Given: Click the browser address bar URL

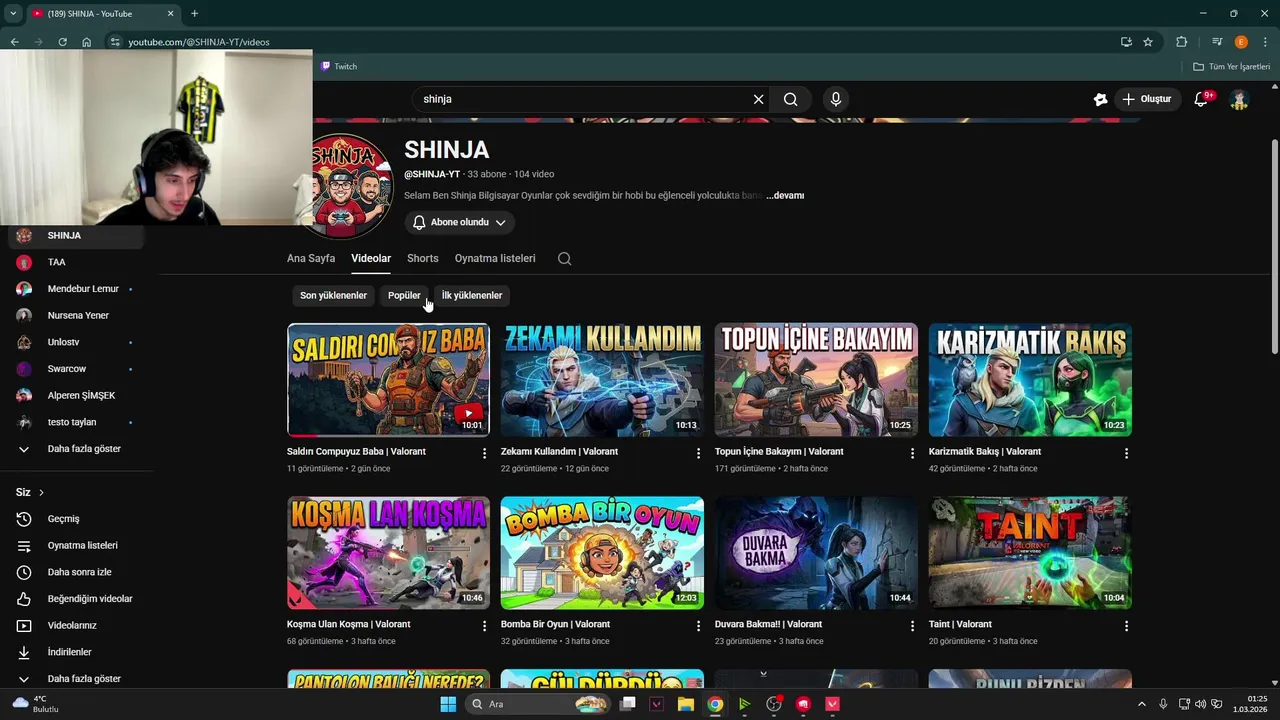Looking at the screenshot, I should tap(199, 42).
